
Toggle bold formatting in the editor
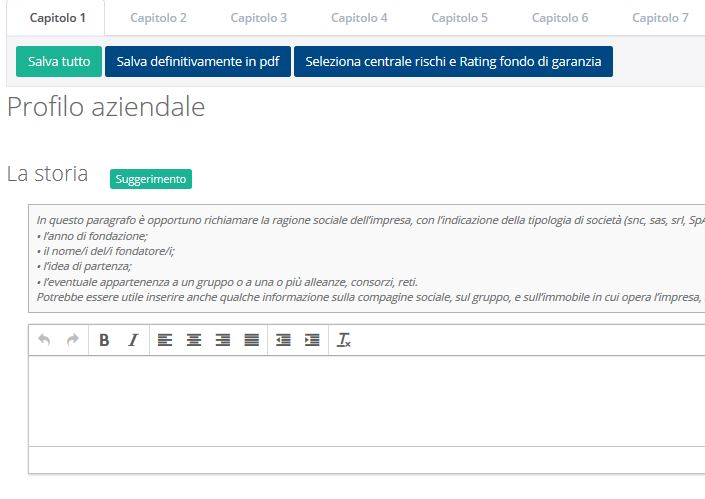coord(104,340)
